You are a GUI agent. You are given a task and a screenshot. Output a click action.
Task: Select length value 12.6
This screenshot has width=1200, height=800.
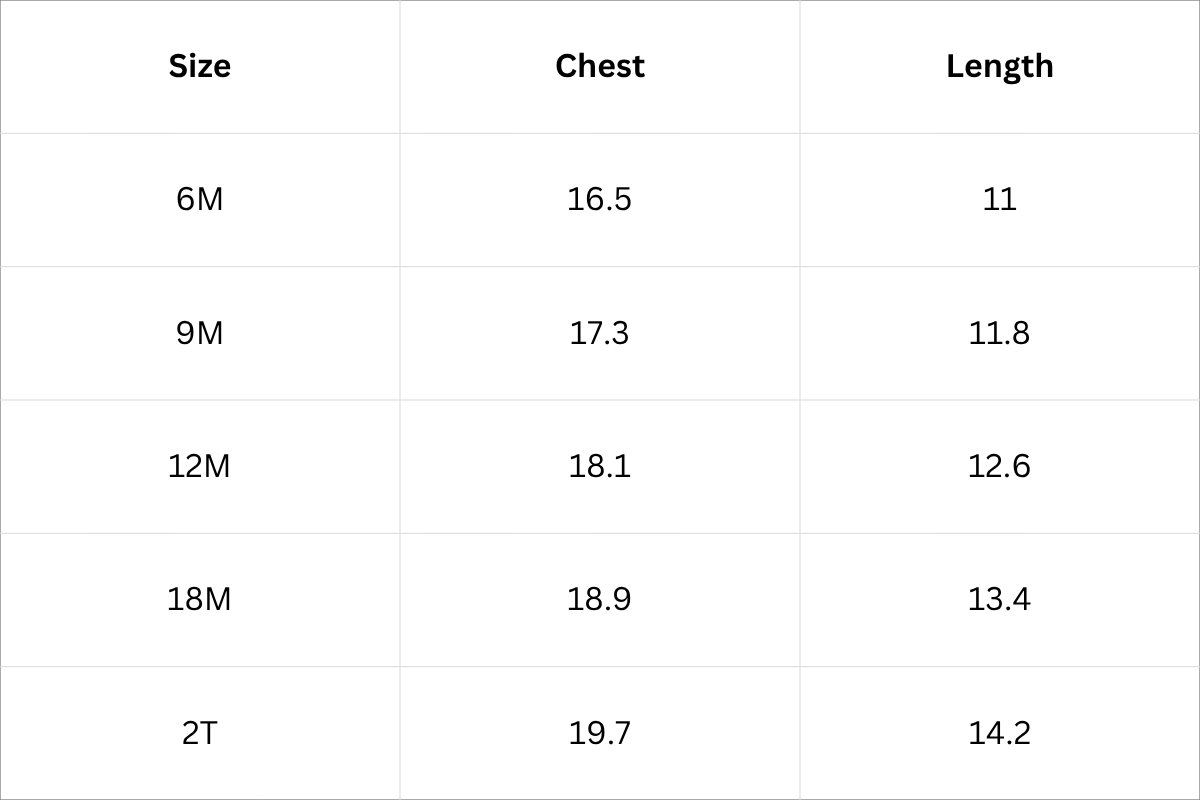point(1000,466)
